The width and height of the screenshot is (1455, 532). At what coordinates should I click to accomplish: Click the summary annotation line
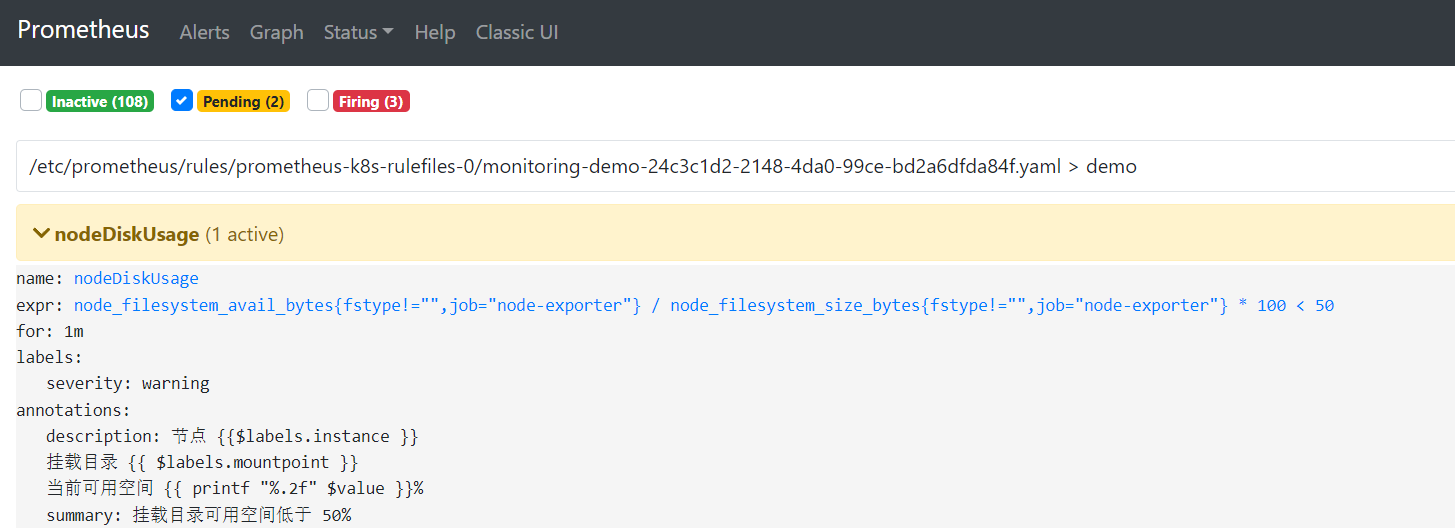[198, 515]
